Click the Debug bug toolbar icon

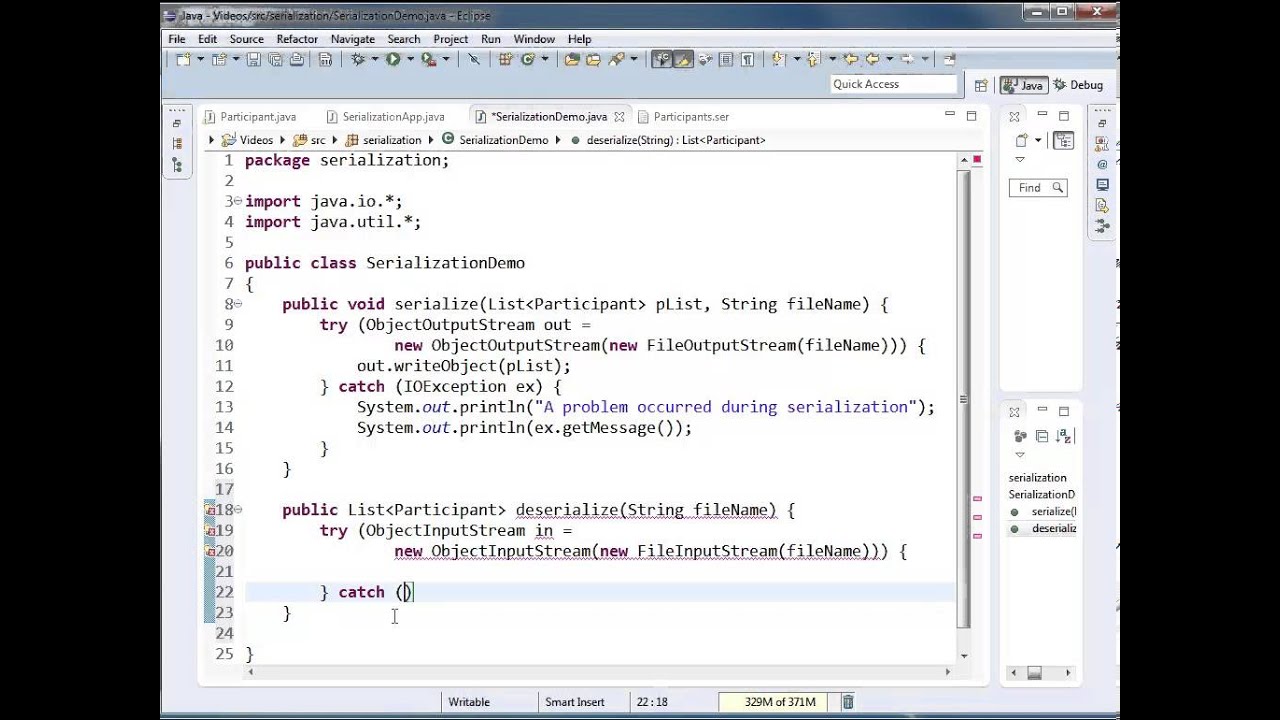(x=358, y=60)
